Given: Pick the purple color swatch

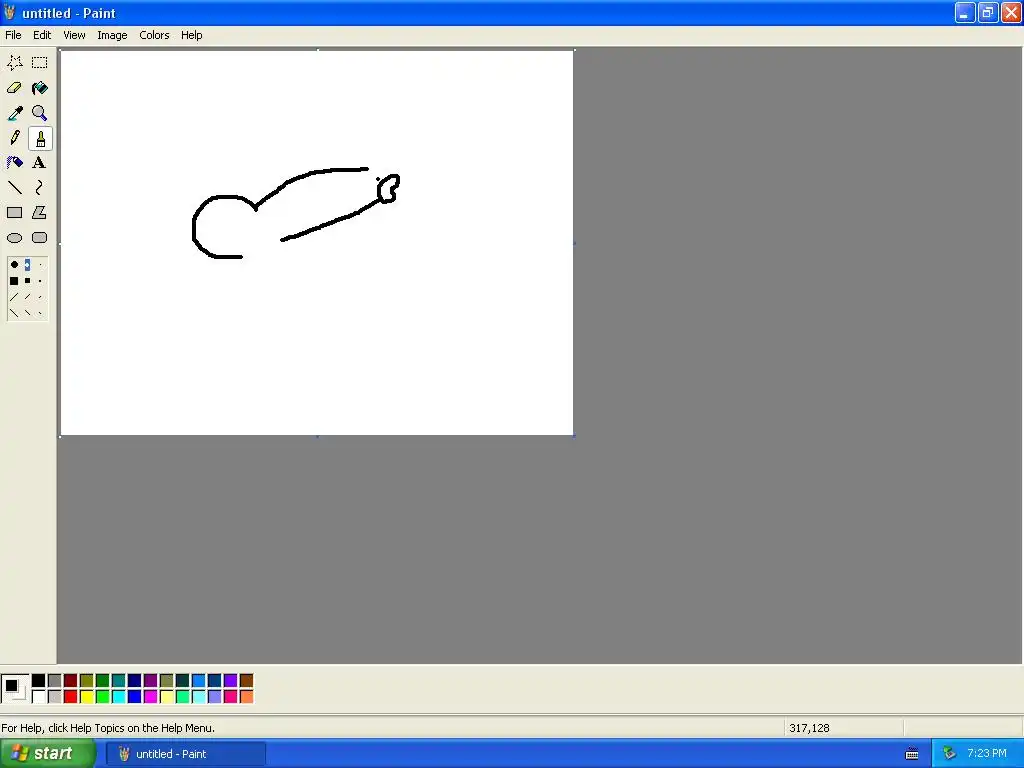Looking at the screenshot, I should click(151, 681).
